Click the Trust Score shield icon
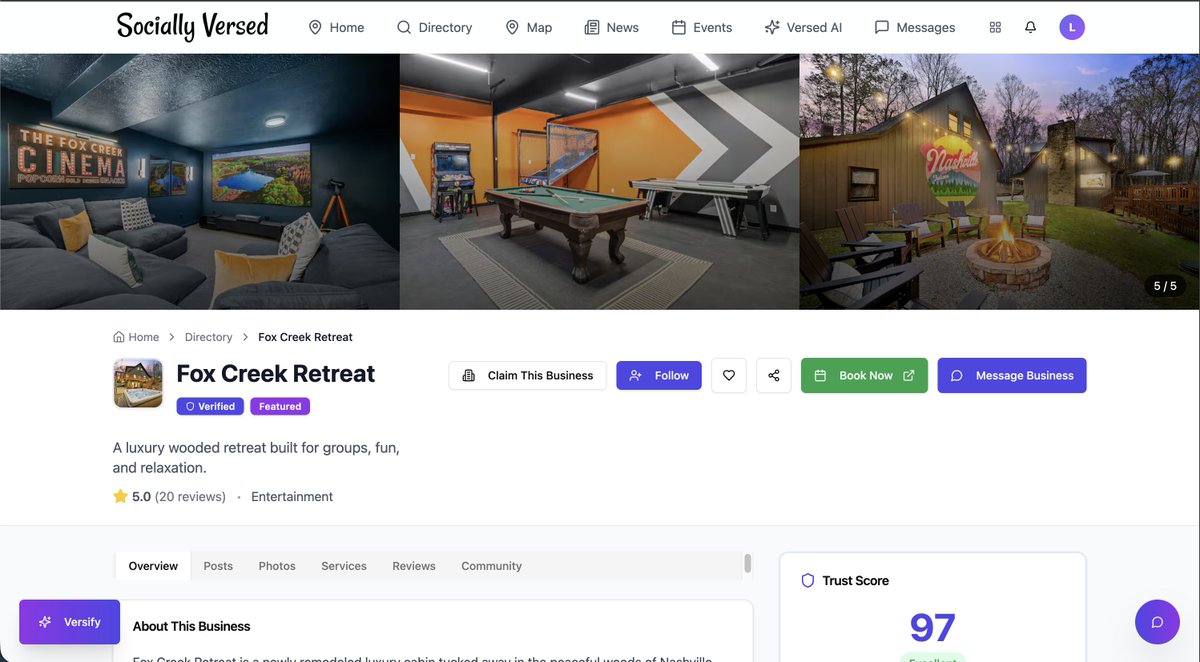 [808, 580]
